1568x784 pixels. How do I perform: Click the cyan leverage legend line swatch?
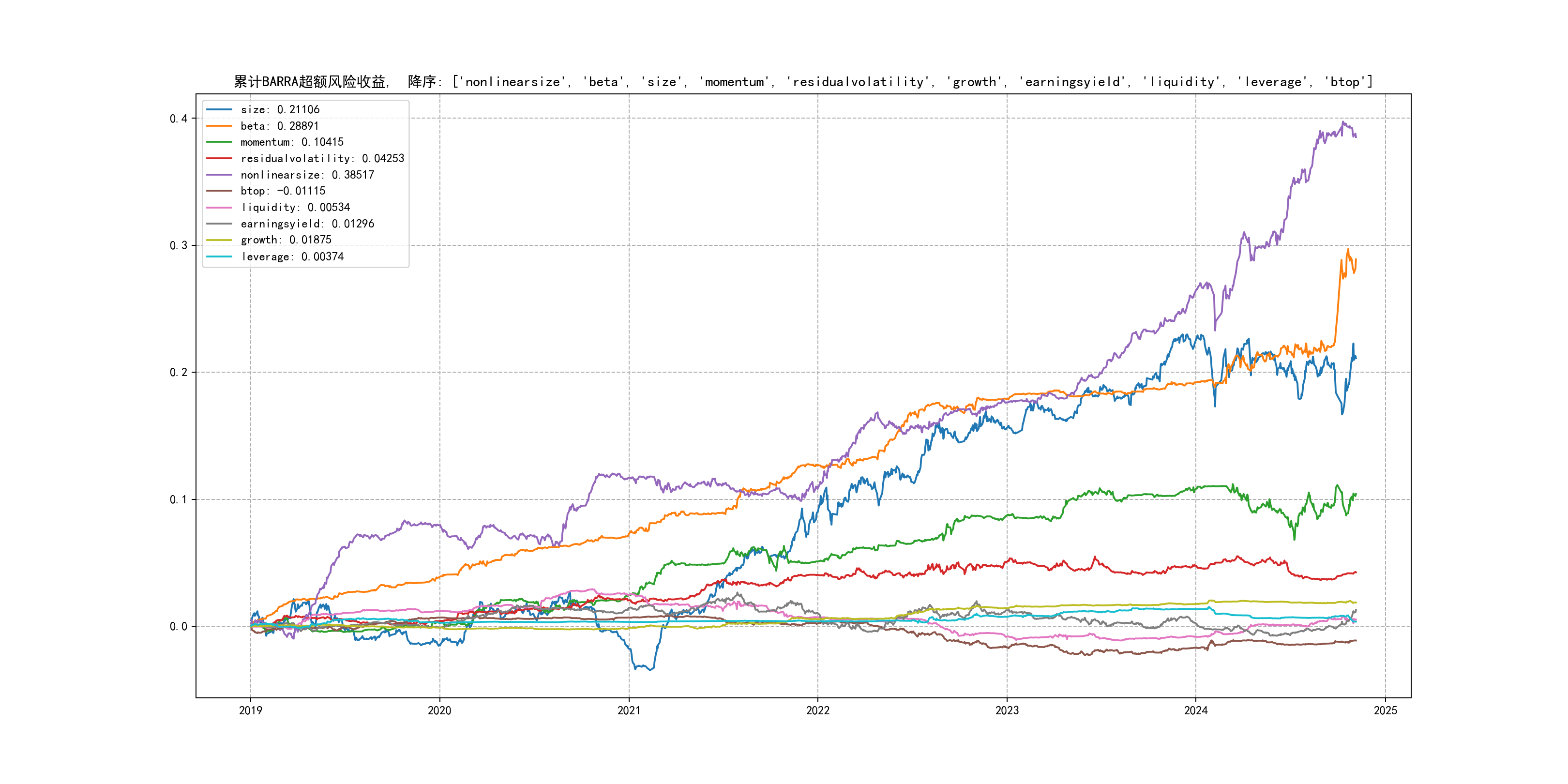pos(219,256)
